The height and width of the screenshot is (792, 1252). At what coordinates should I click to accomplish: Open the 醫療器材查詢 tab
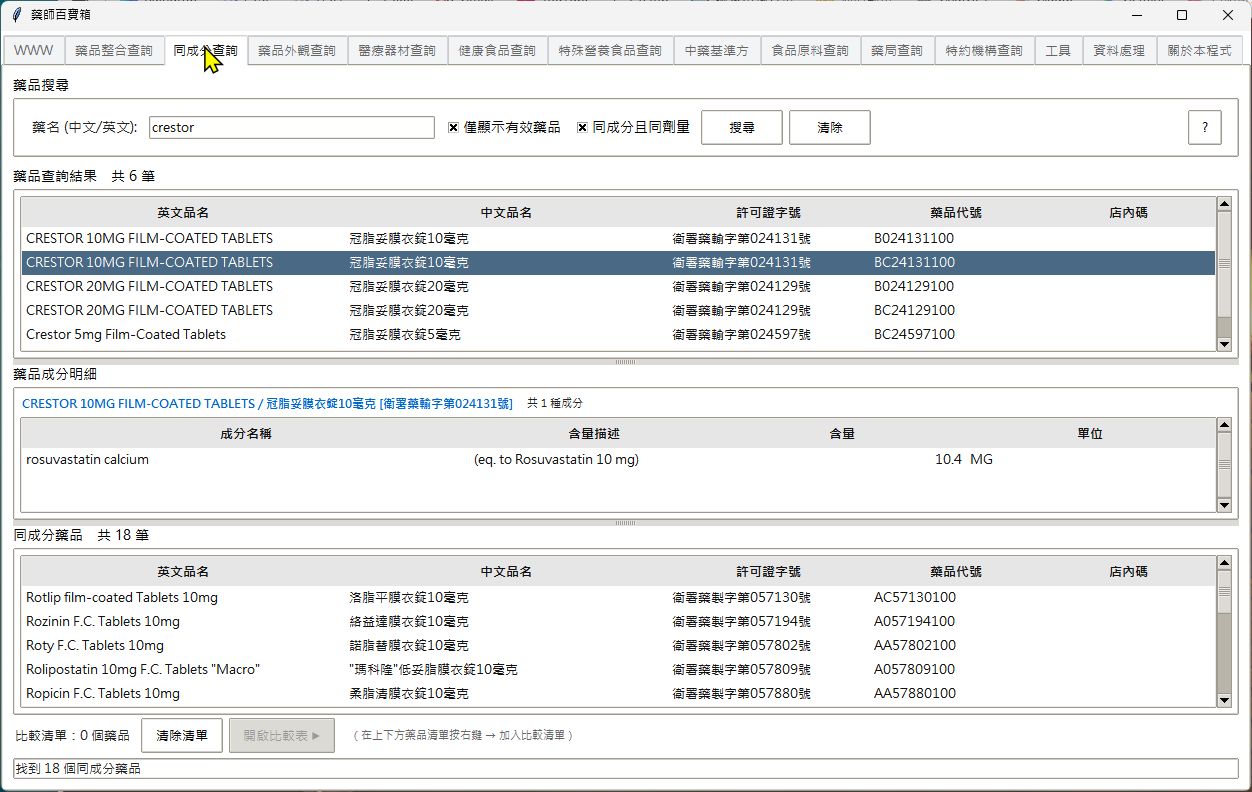[397, 50]
